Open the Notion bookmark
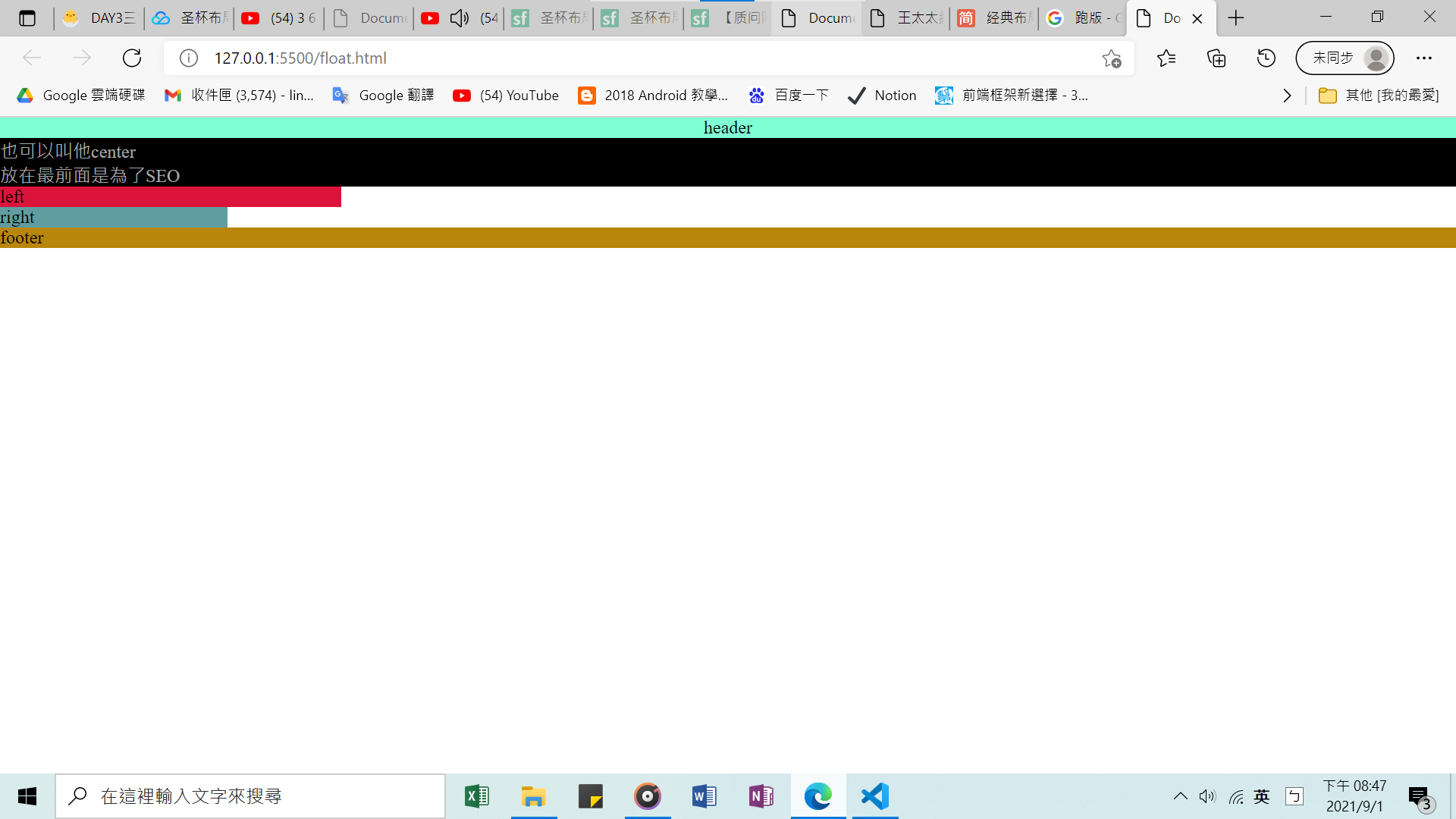The height and width of the screenshot is (819, 1456). coord(882,96)
